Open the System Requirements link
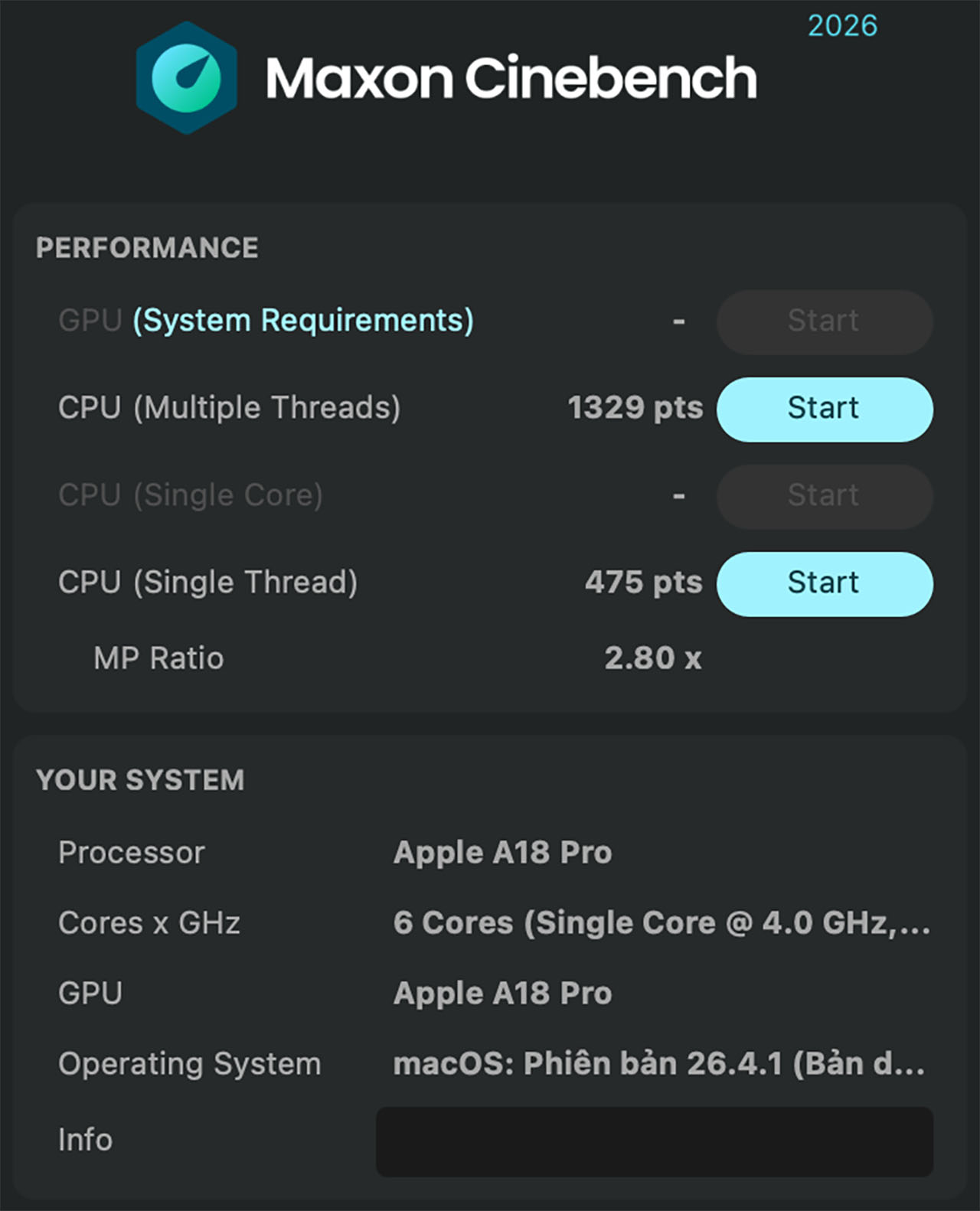 pyautogui.click(x=302, y=321)
